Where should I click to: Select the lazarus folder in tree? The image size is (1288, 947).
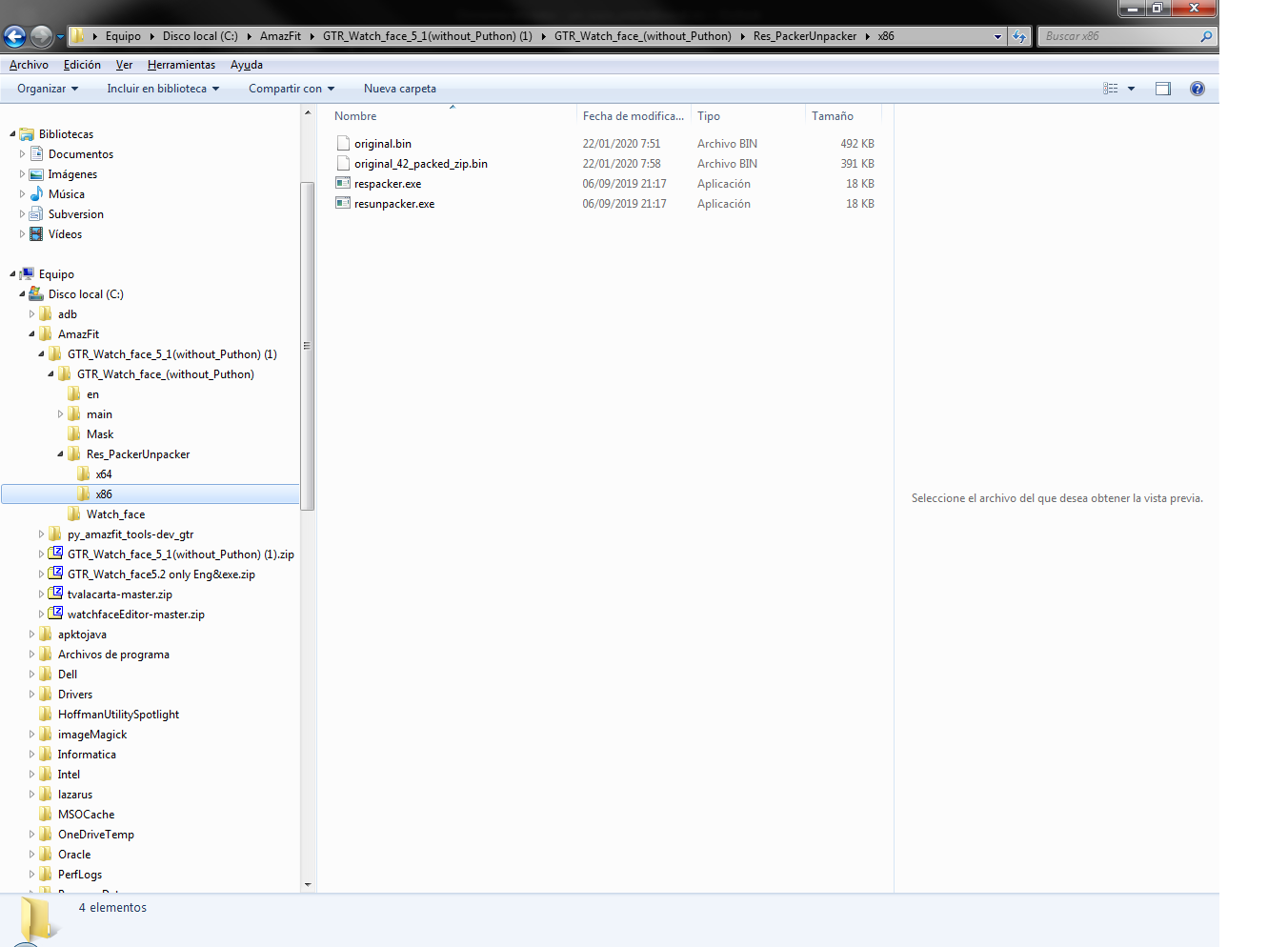[x=74, y=794]
